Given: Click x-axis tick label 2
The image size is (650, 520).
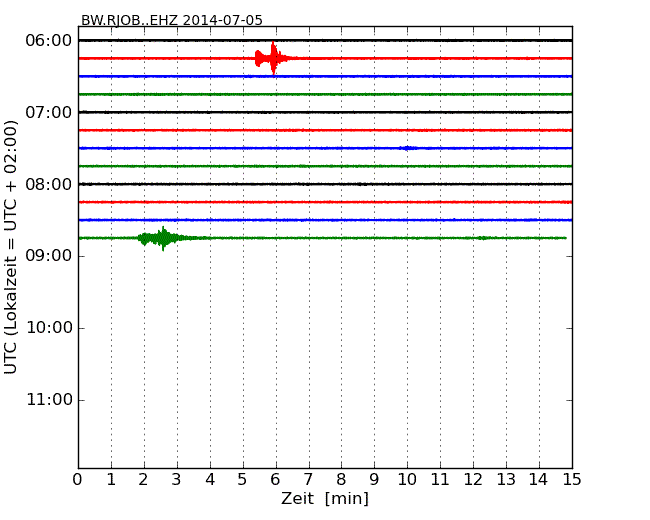Looking at the screenshot, I should pos(143,480).
